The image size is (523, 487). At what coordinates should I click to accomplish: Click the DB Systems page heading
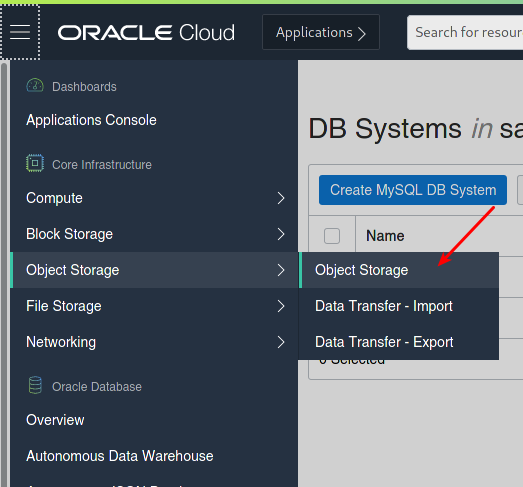[x=415, y=129]
